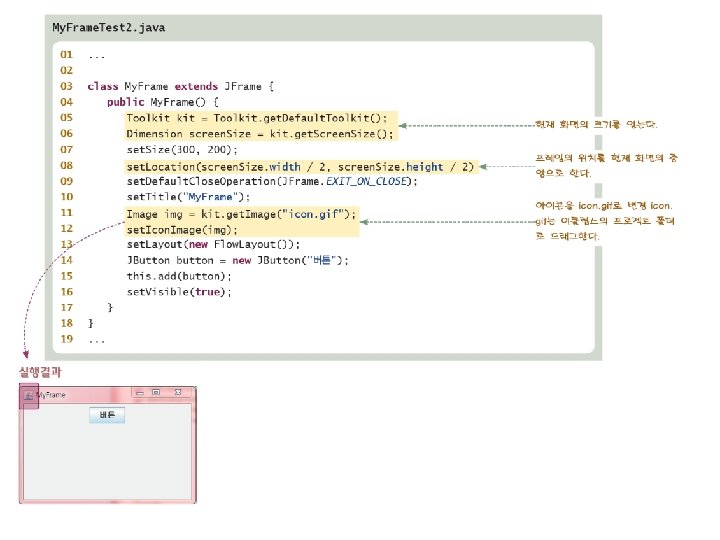Click the line 'Toolkit kit = Toolkit.getDefaultToolkit();'

[257, 118]
